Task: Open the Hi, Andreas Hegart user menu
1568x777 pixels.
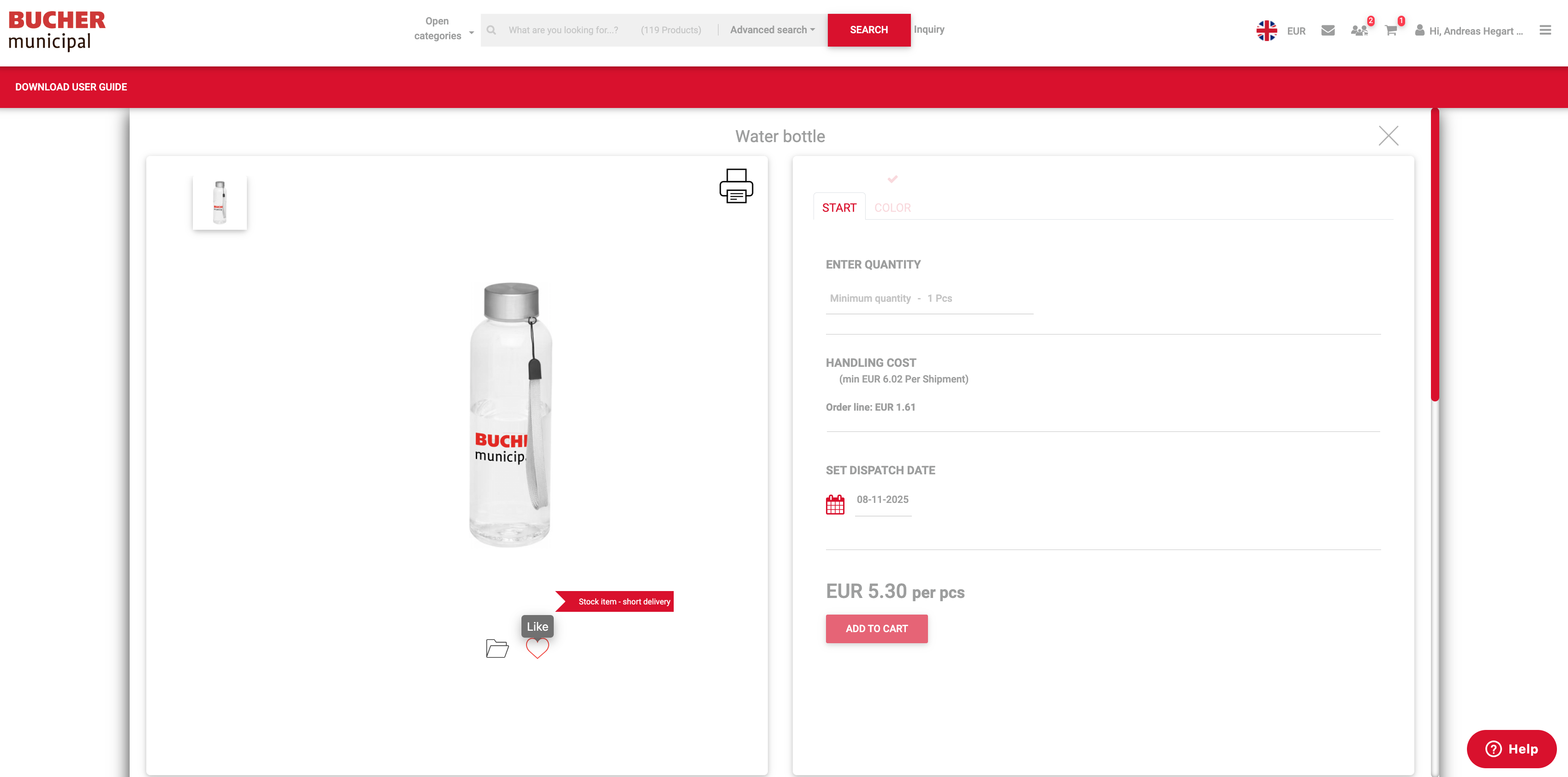Action: point(1469,30)
